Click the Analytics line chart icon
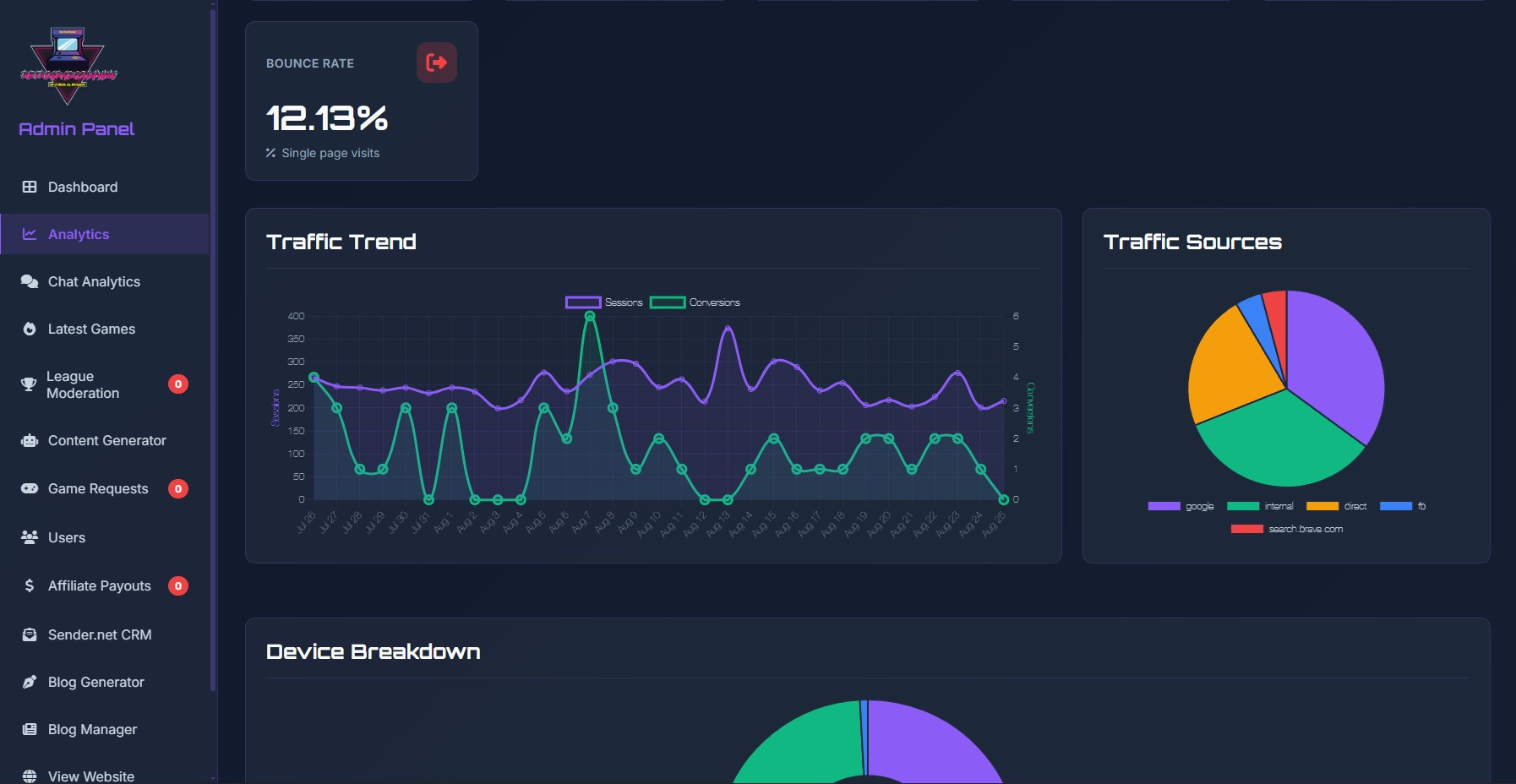This screenshot has width=1516, height=784. pyautogui.click(x=30, y=234)
